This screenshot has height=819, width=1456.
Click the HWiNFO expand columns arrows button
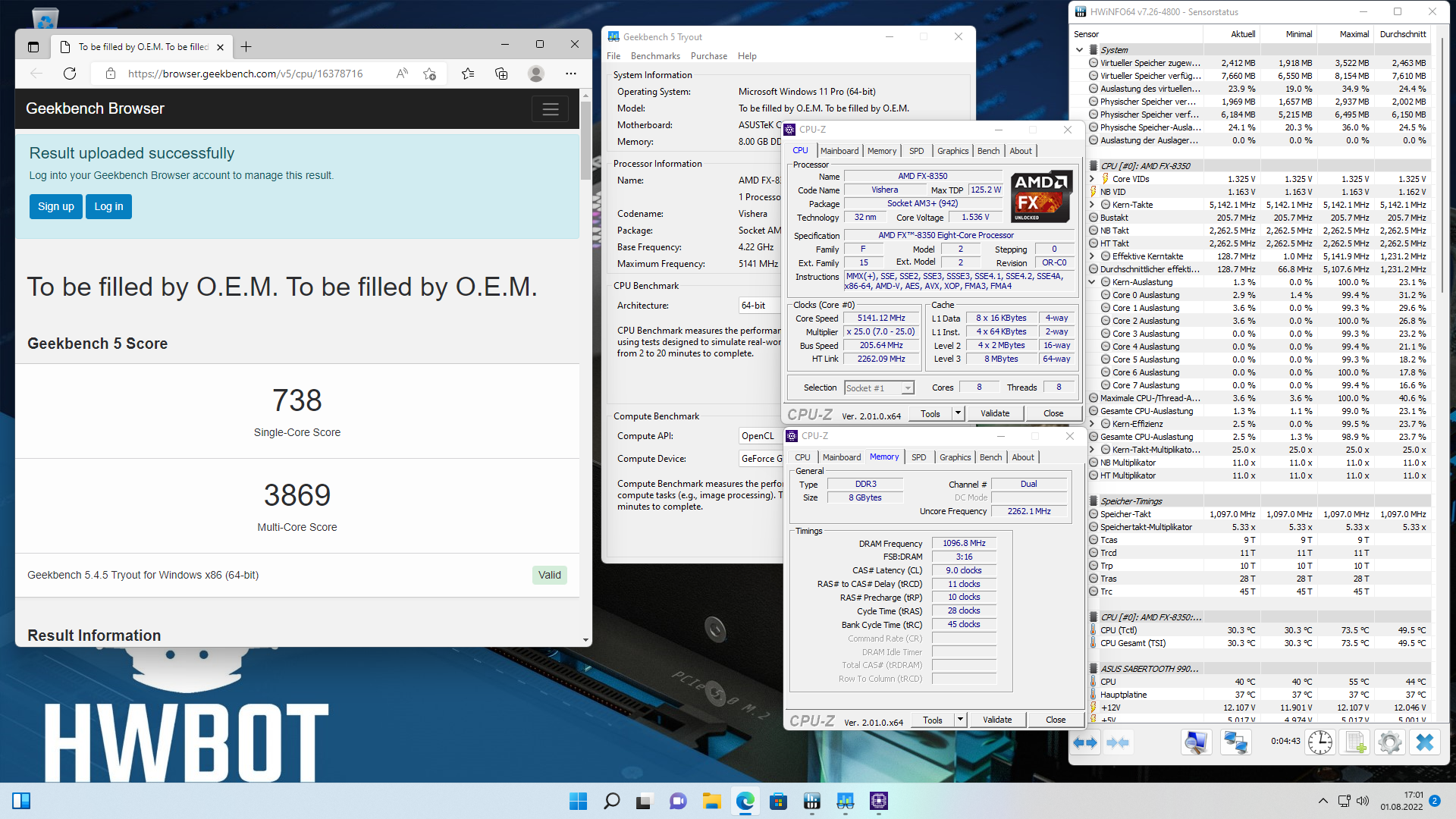click(1085, 742)
